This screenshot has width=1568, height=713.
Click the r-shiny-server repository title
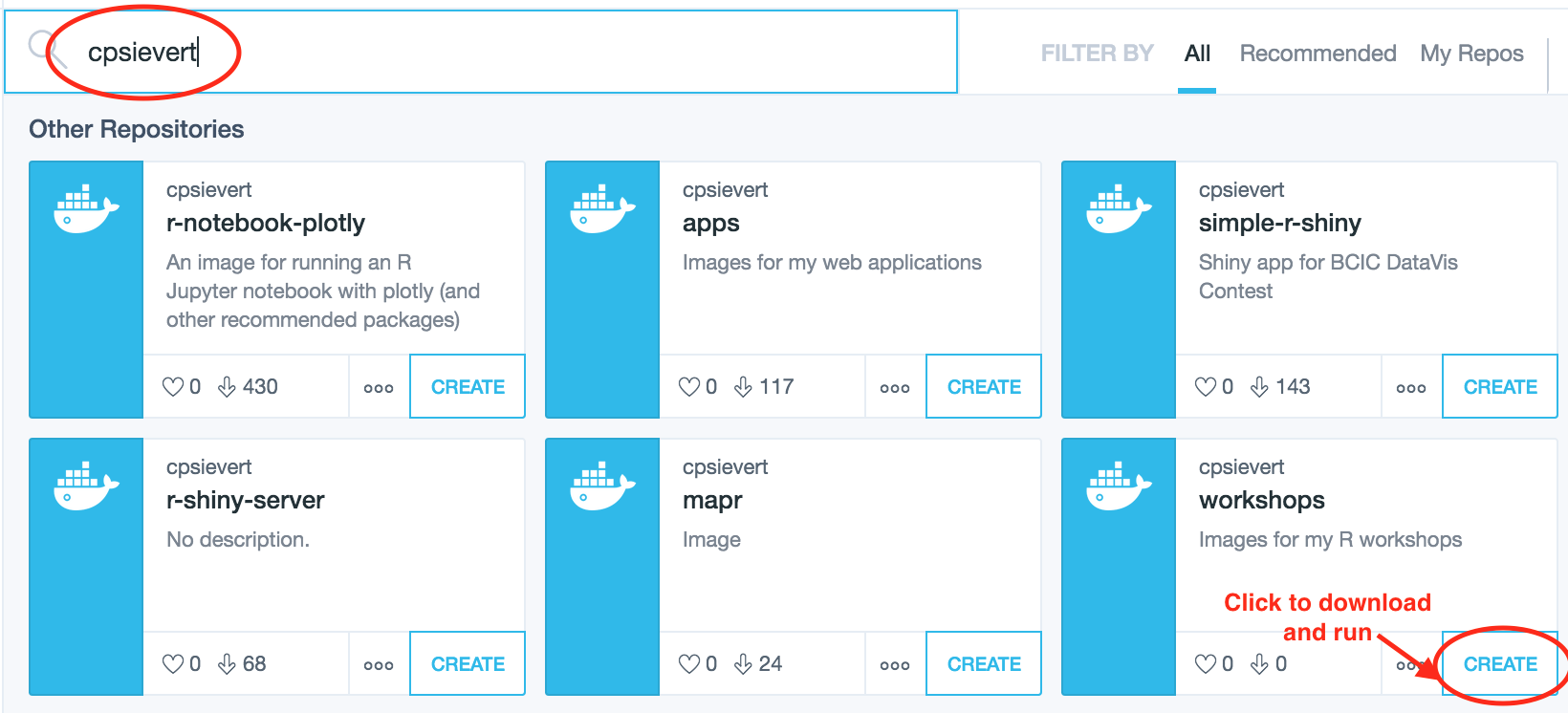246,501
